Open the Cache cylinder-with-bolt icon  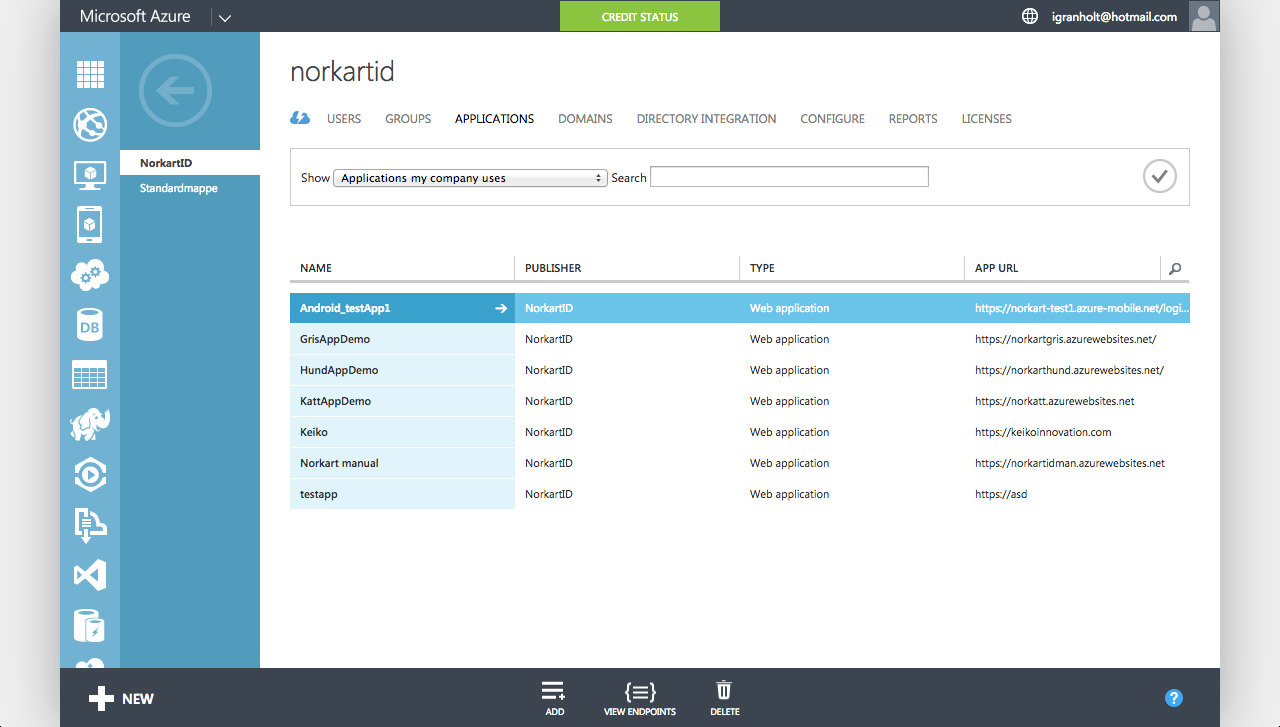coord(90,625)
